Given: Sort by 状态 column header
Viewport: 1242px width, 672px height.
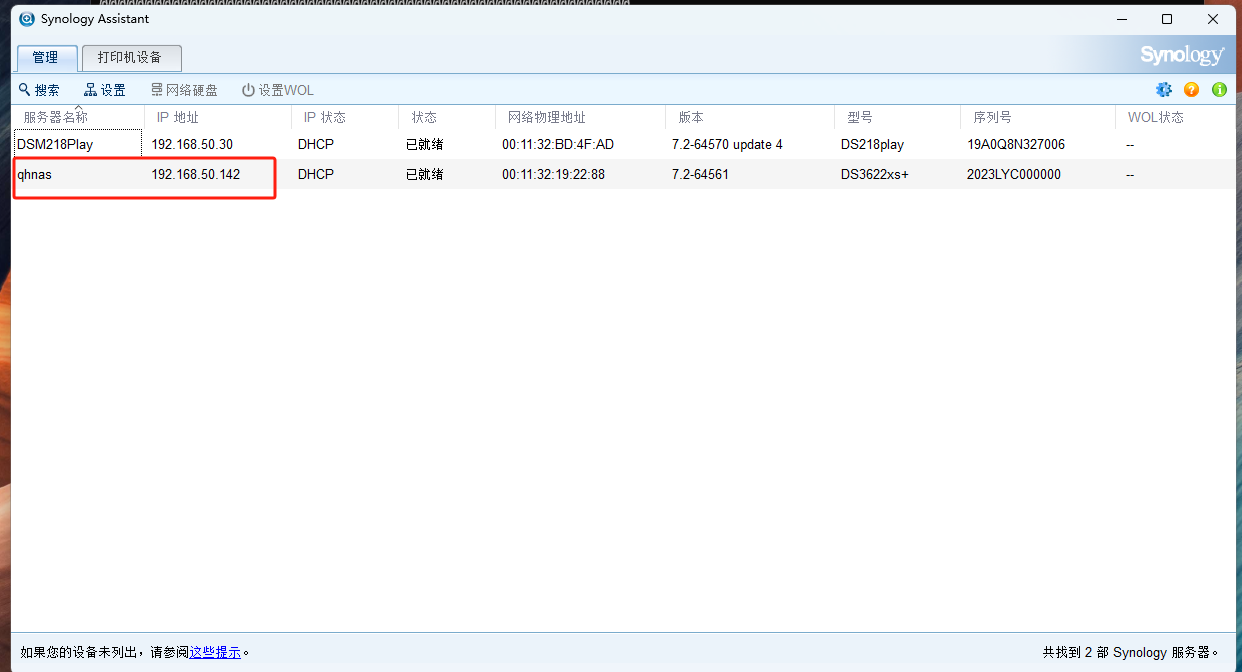Looking at the screenshot, I should tap(446, 117).
